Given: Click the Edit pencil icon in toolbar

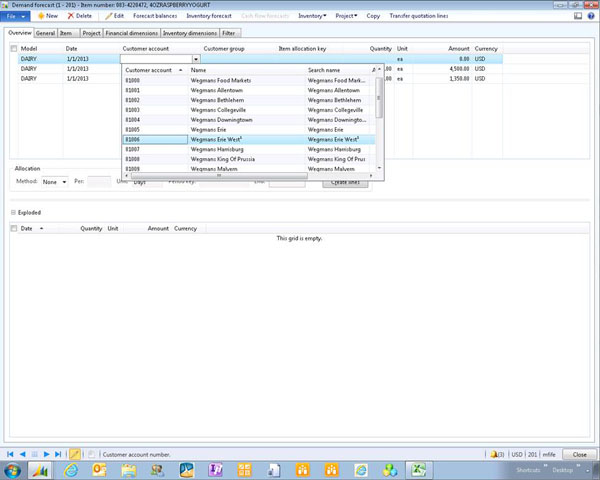Looking at the screenshot, I should point(109,16).
